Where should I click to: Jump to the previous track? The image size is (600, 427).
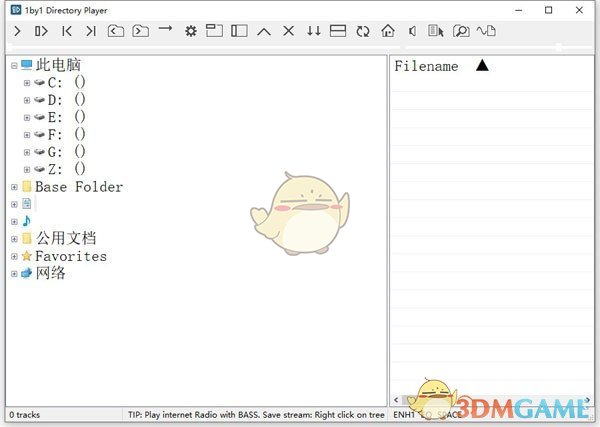[67, 31]
